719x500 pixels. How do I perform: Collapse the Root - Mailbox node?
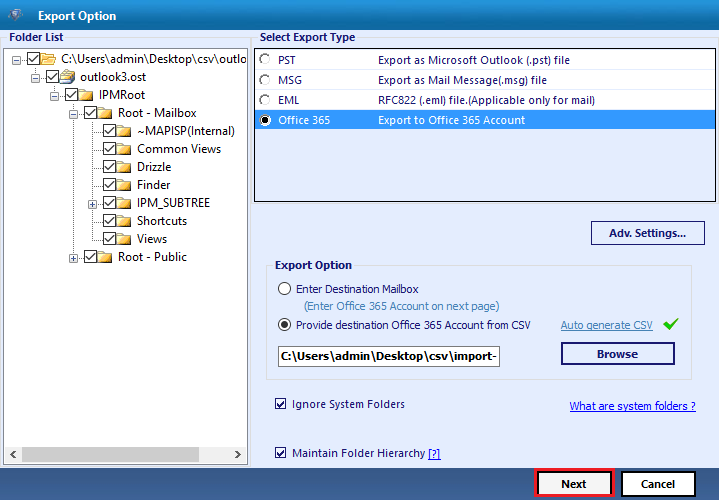73,114
